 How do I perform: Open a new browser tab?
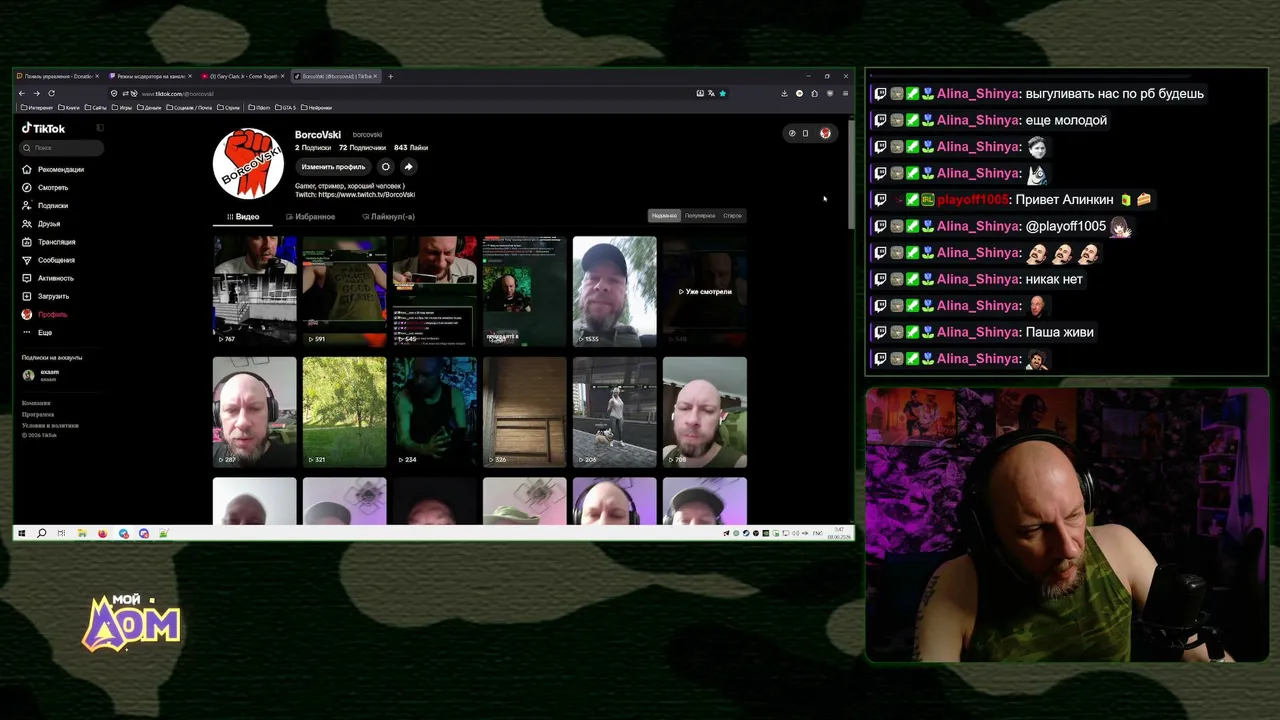coord(391,76)
